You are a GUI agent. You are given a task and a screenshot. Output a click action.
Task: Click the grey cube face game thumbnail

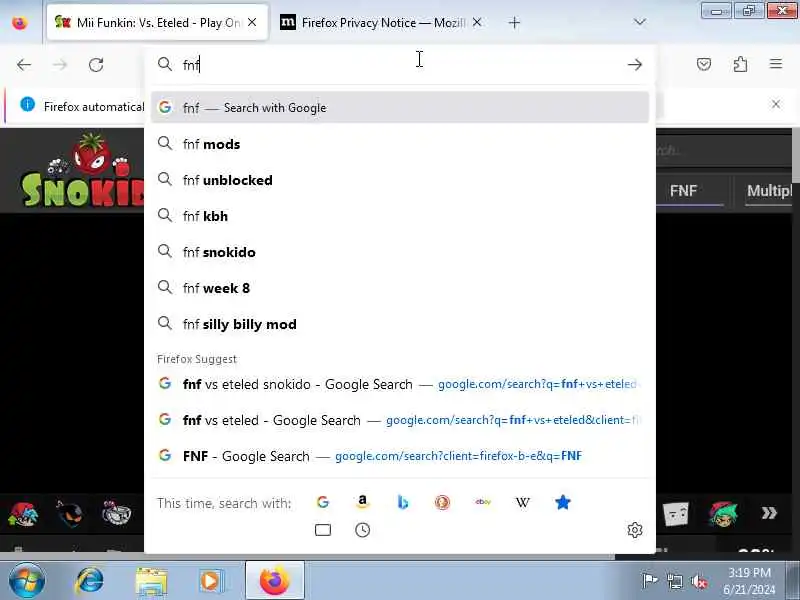point(676,513)
